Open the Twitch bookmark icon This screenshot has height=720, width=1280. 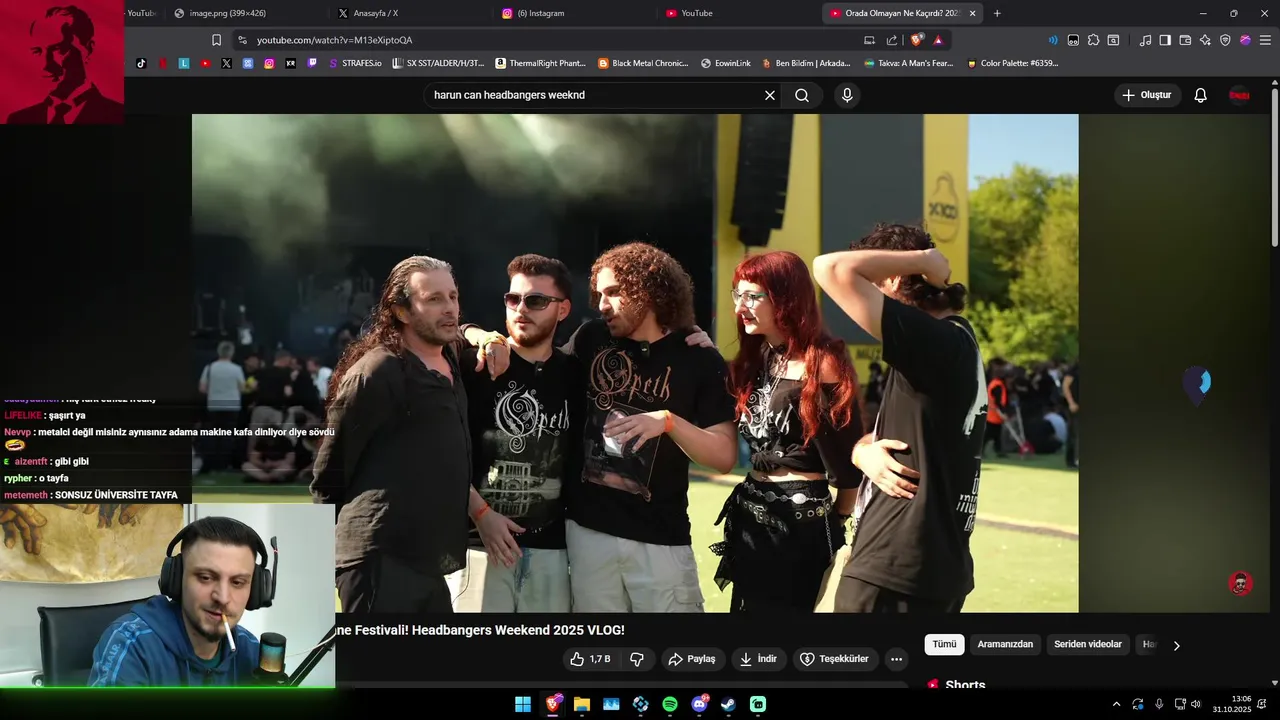coord(312,63)
